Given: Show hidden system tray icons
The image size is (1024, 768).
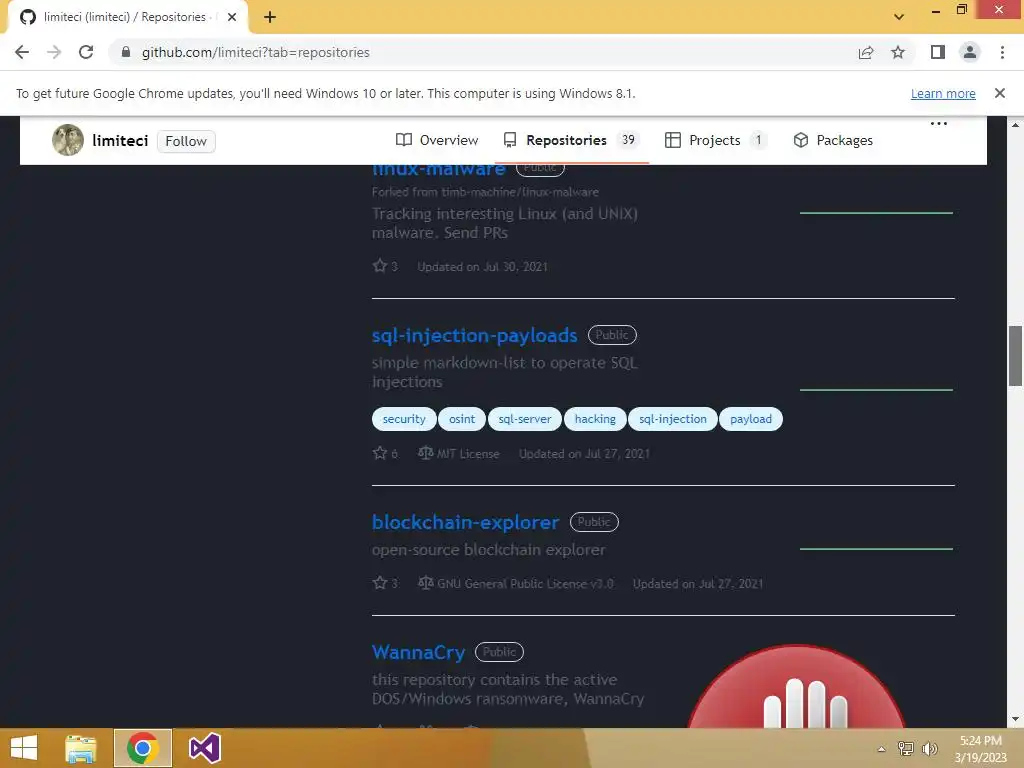Looking at the screenshot, I should click(x=881, y=749).
